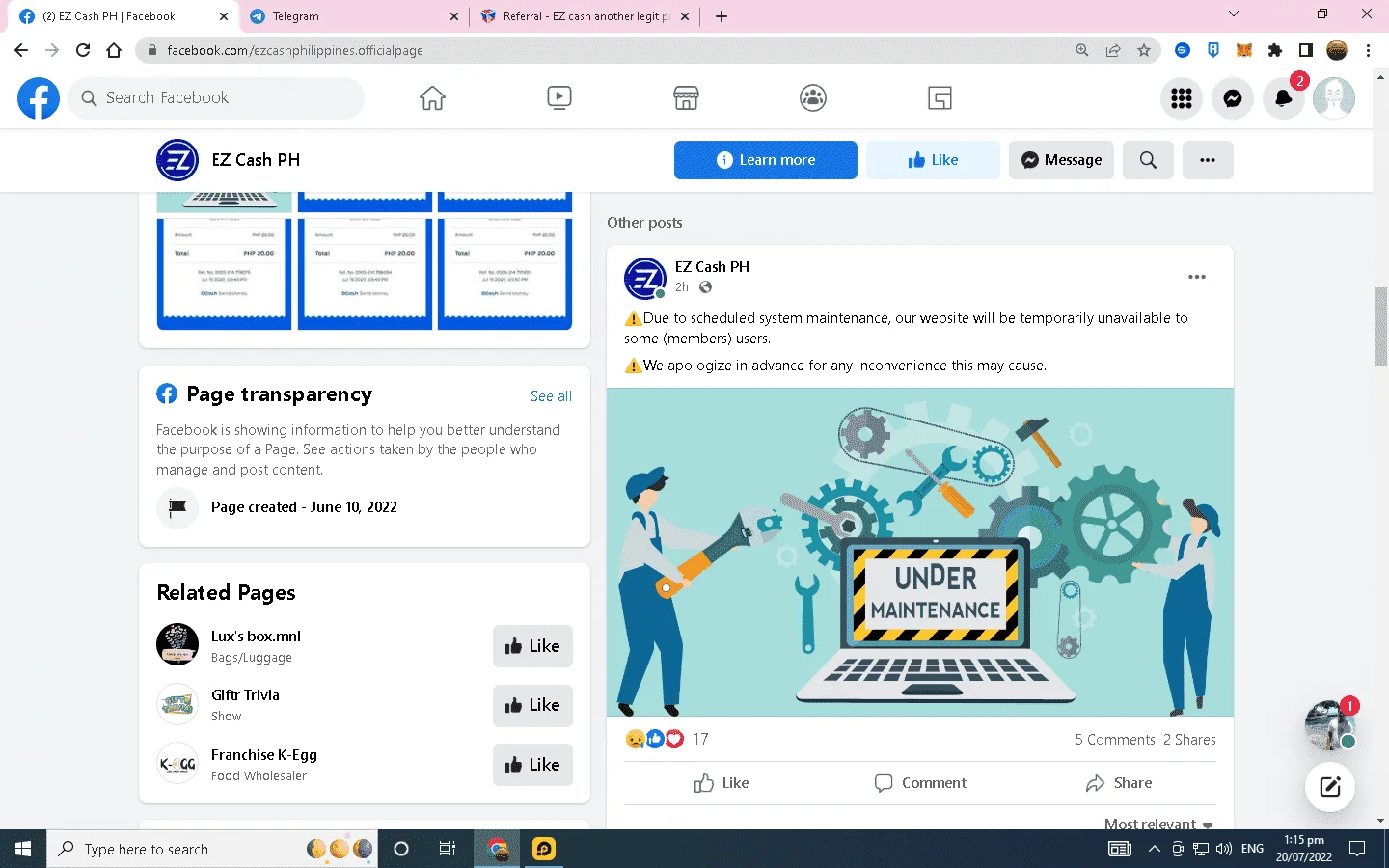
Task: Open the post's 2h timestamp
Action: [x=682, y=287]
